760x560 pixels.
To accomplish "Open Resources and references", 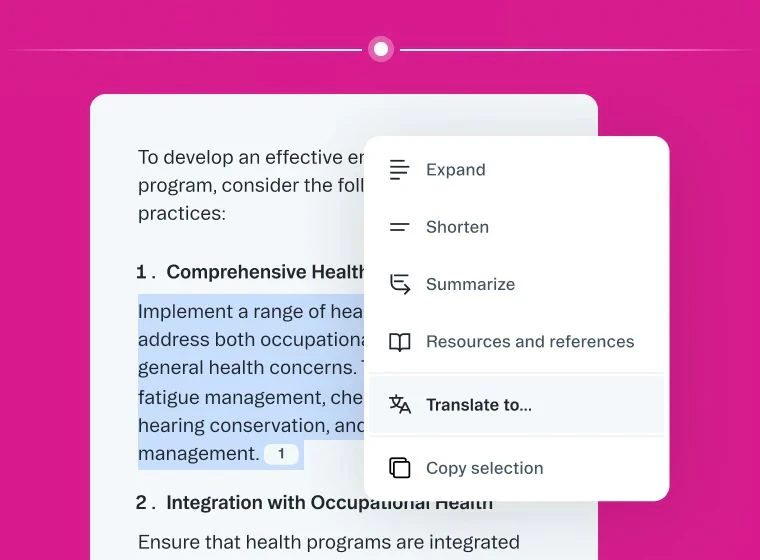I will [517, 342].
